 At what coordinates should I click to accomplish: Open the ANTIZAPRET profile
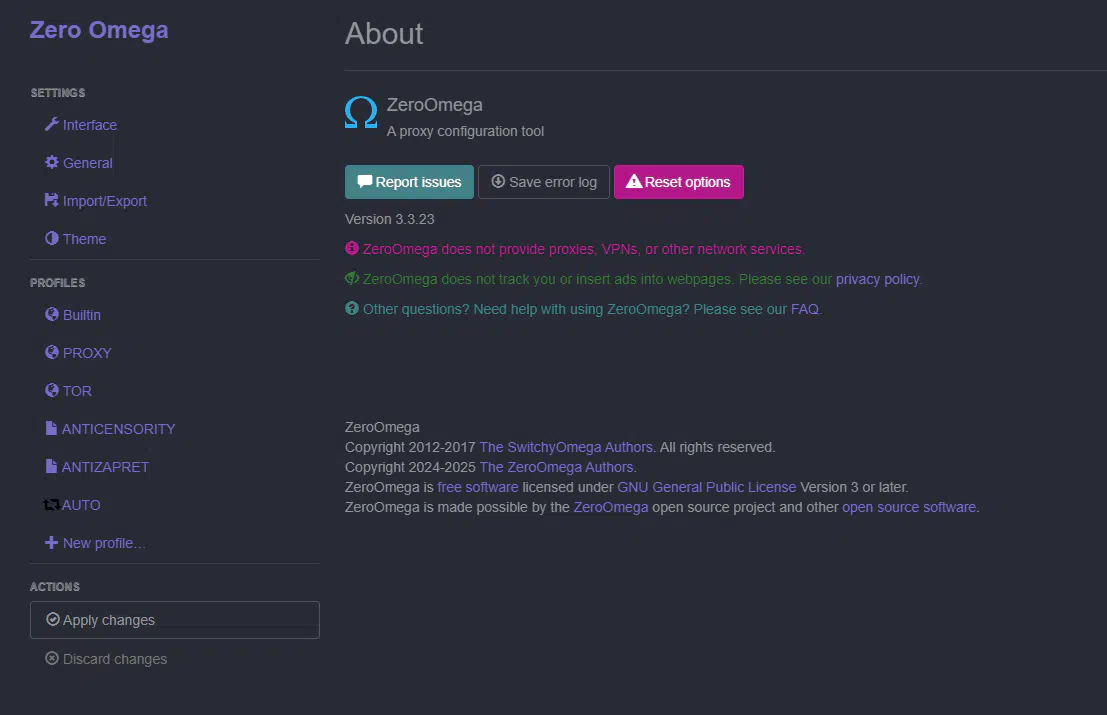pyautogui.click(x=105, y=467)
